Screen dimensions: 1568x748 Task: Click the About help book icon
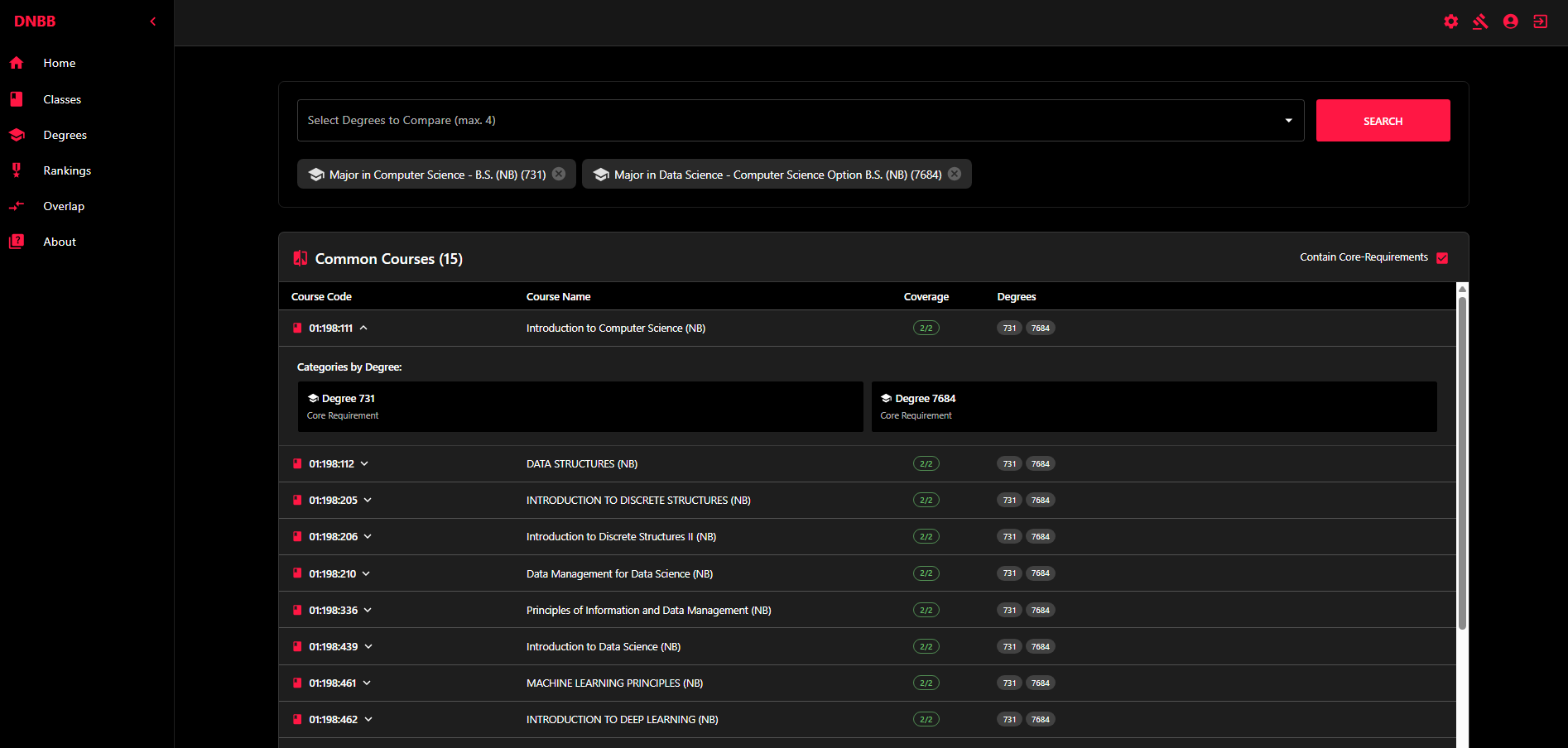17,242
